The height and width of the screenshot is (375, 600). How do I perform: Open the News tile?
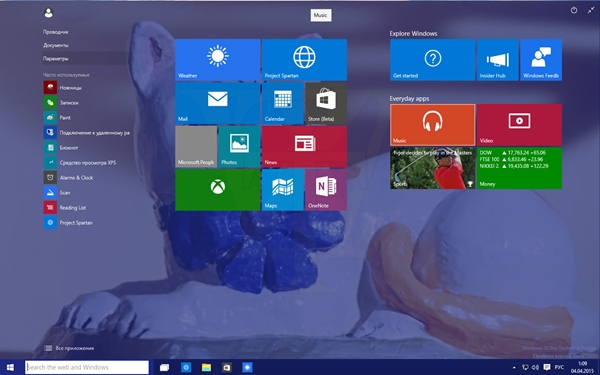click(304, 147)
